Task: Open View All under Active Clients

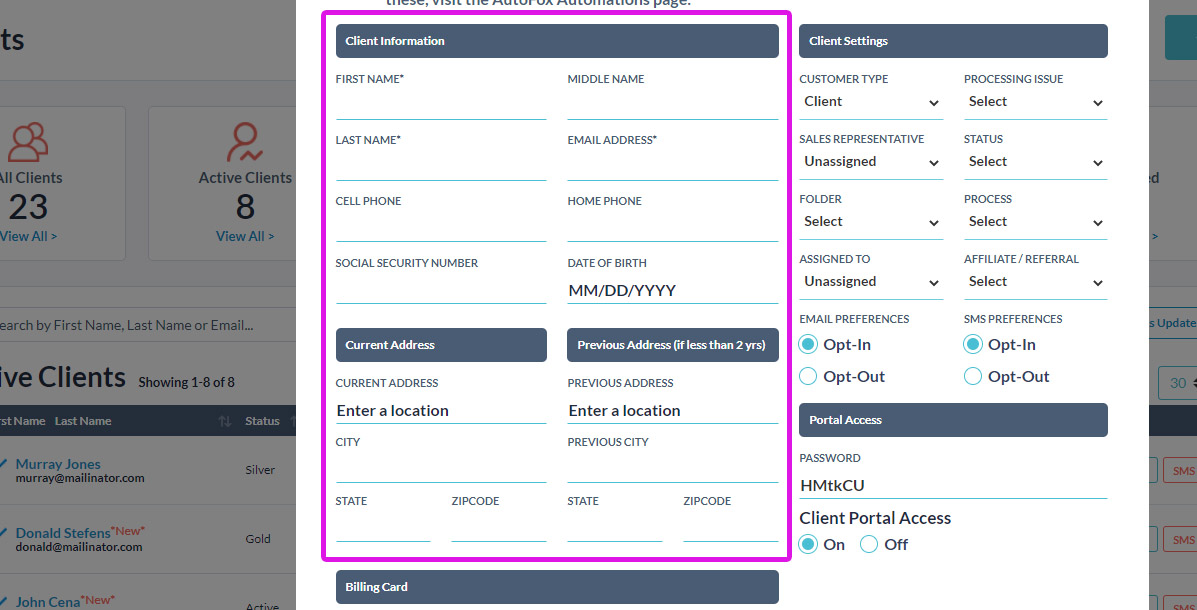Action: tap(245, 235)
